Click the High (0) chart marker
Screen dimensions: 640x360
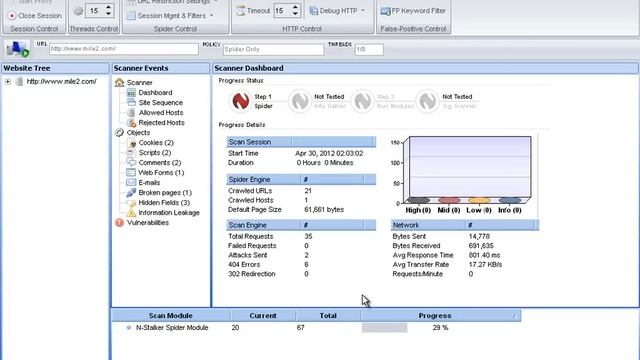[x=418, y=200]
